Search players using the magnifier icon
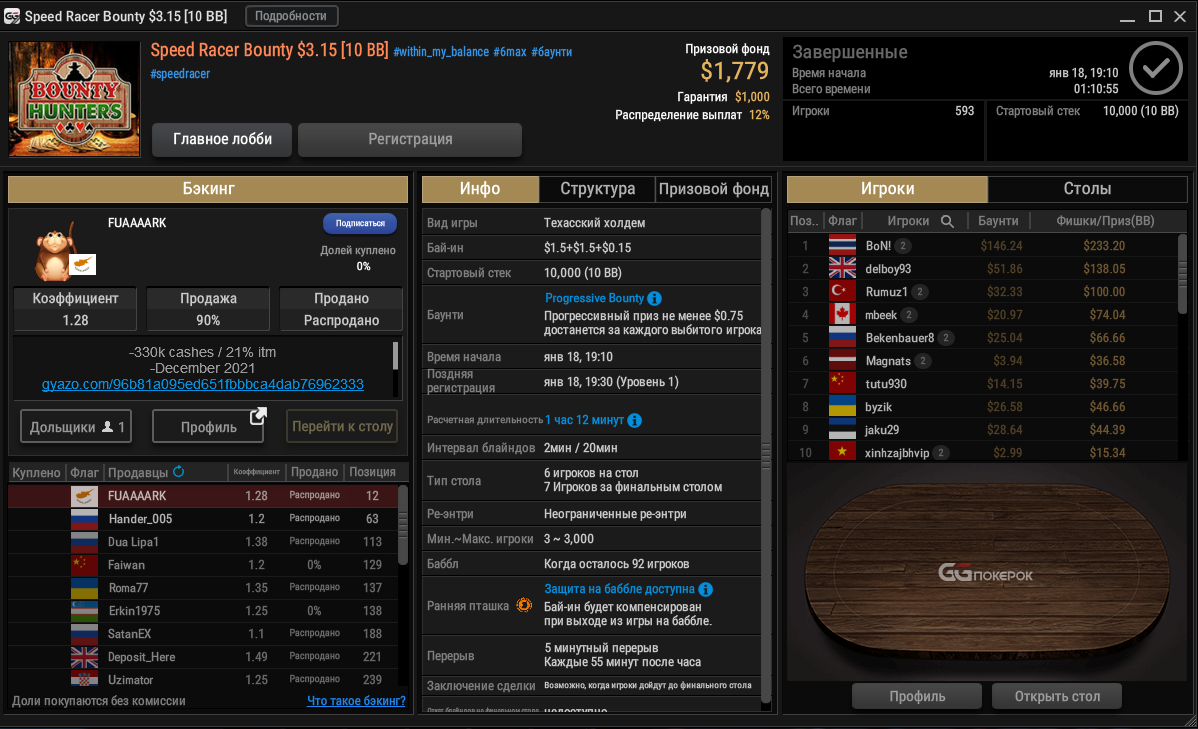This screenshot has width=1198, height=729. (947, 221)
